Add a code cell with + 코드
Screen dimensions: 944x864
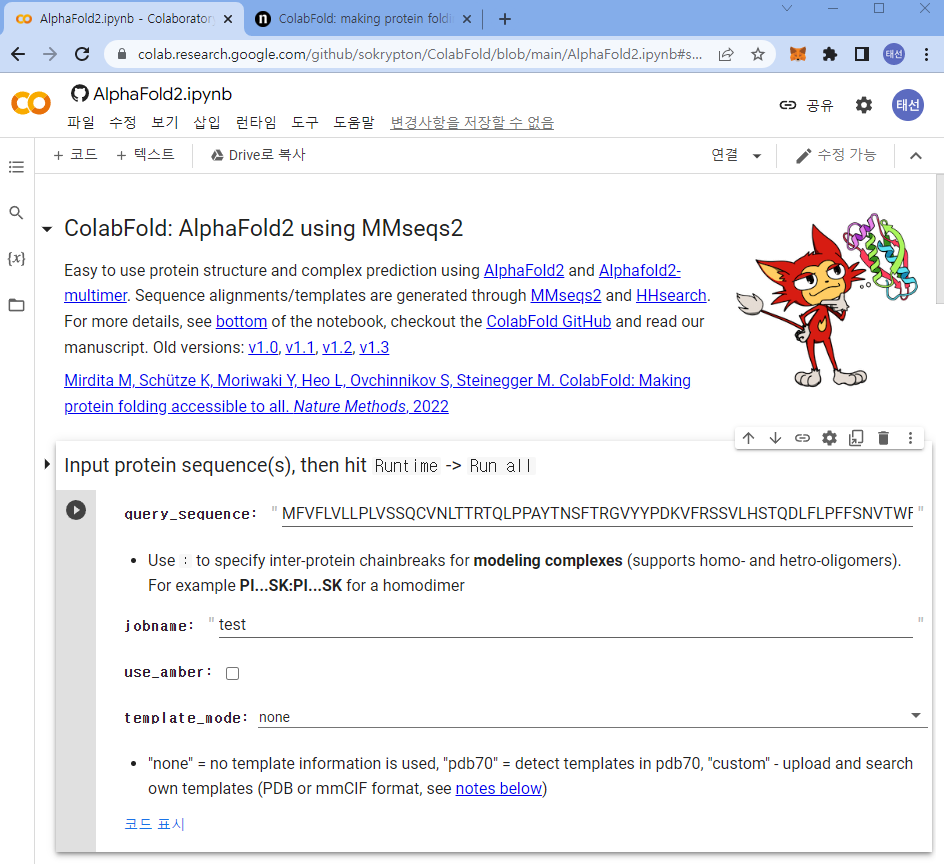click(75, 155)
